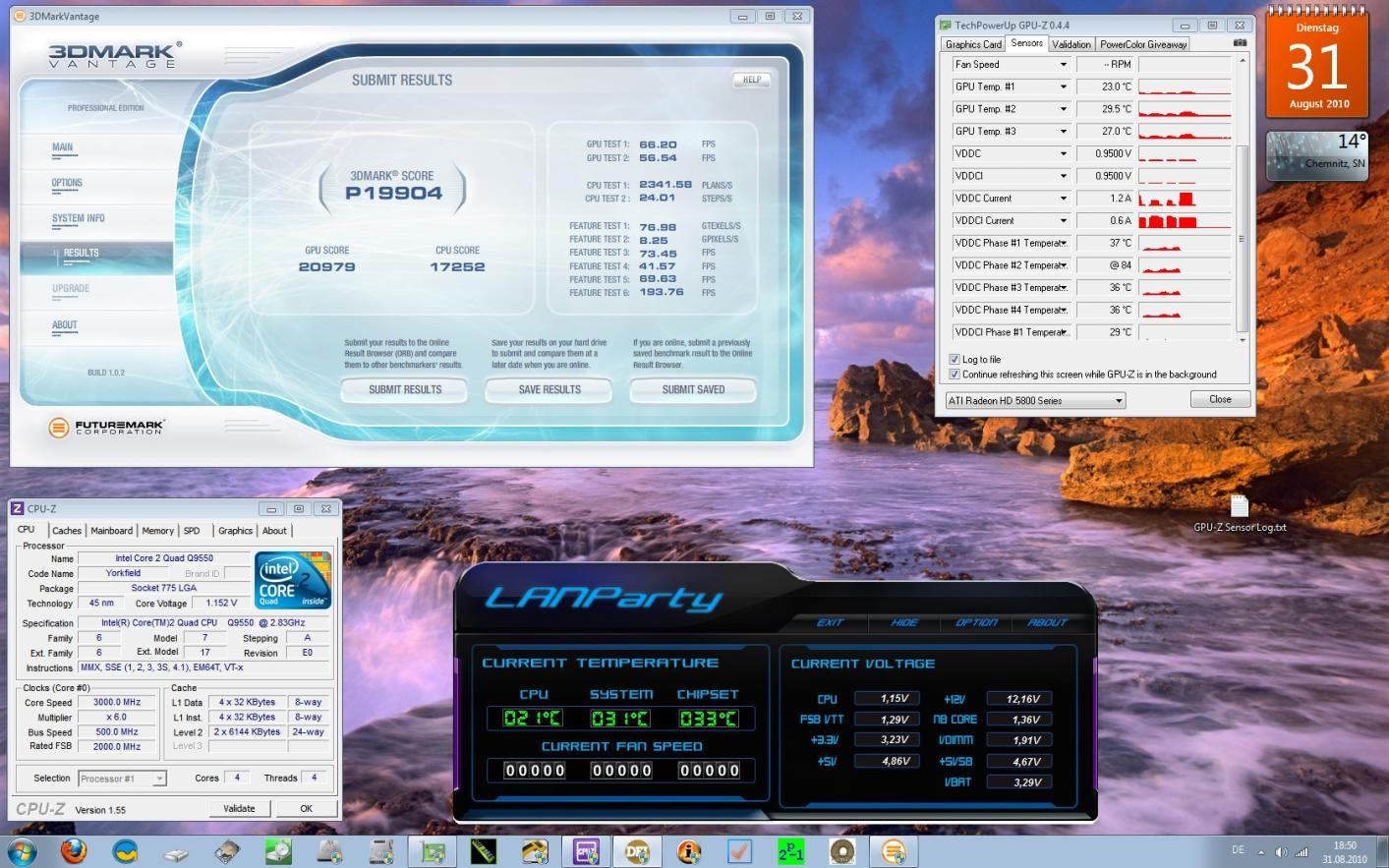Expand the VDDC Current sensor dropdown
Screen dimensions: 1389x868
click(x=1063, y=199)
